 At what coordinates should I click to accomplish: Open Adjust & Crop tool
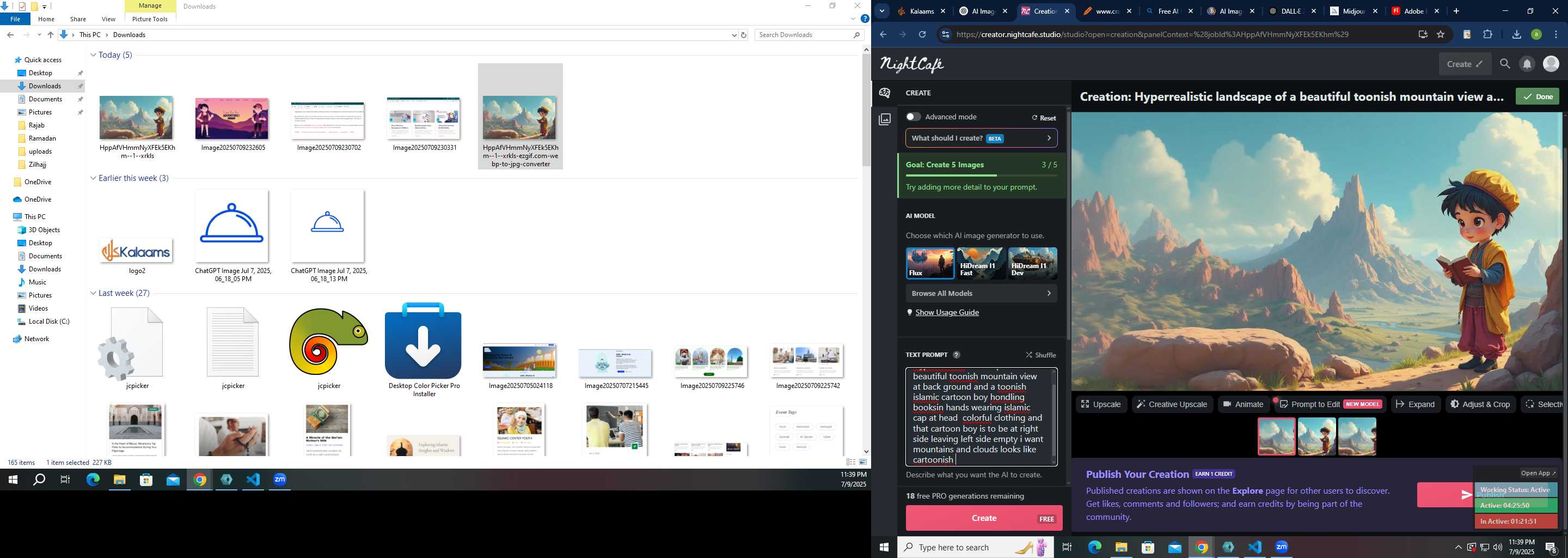[x=1480, y=404]
